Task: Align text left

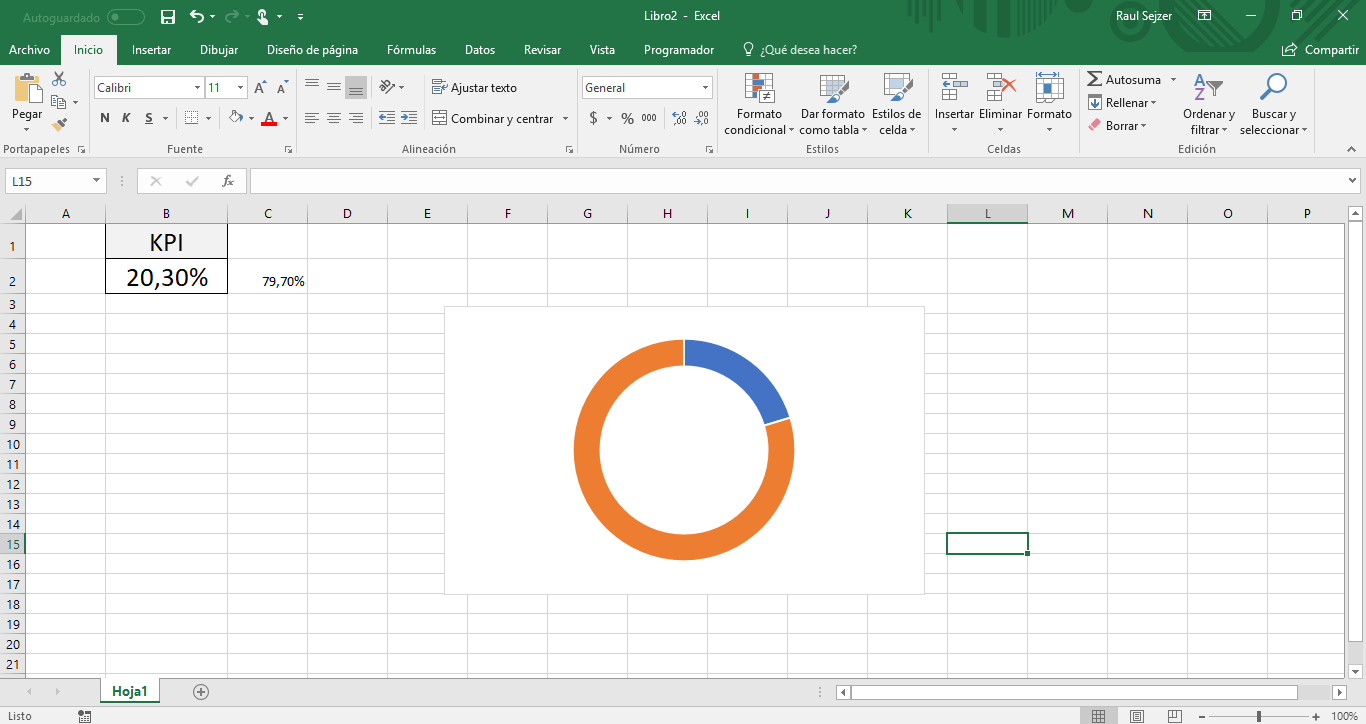Action: point(312,118)
